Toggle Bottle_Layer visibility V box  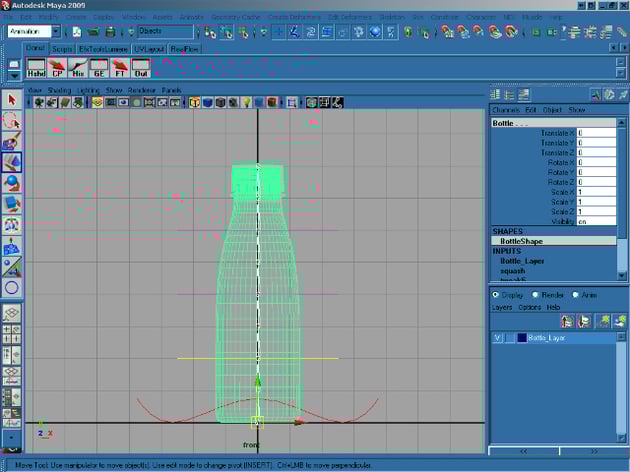pyautogui.click(x=498, y=338)
